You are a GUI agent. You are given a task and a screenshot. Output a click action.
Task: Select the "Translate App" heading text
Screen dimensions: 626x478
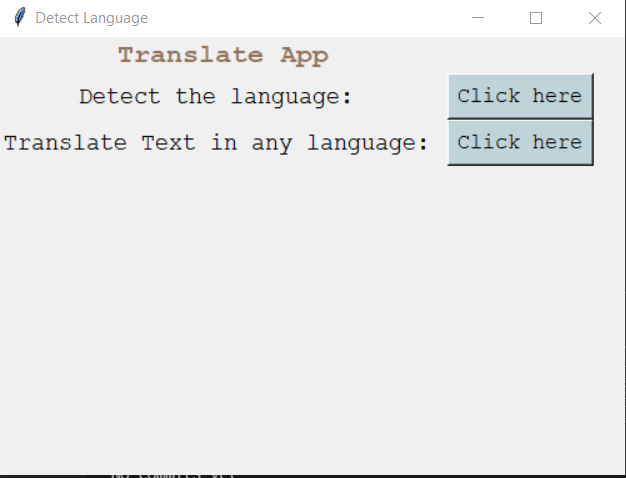(223, 56)
